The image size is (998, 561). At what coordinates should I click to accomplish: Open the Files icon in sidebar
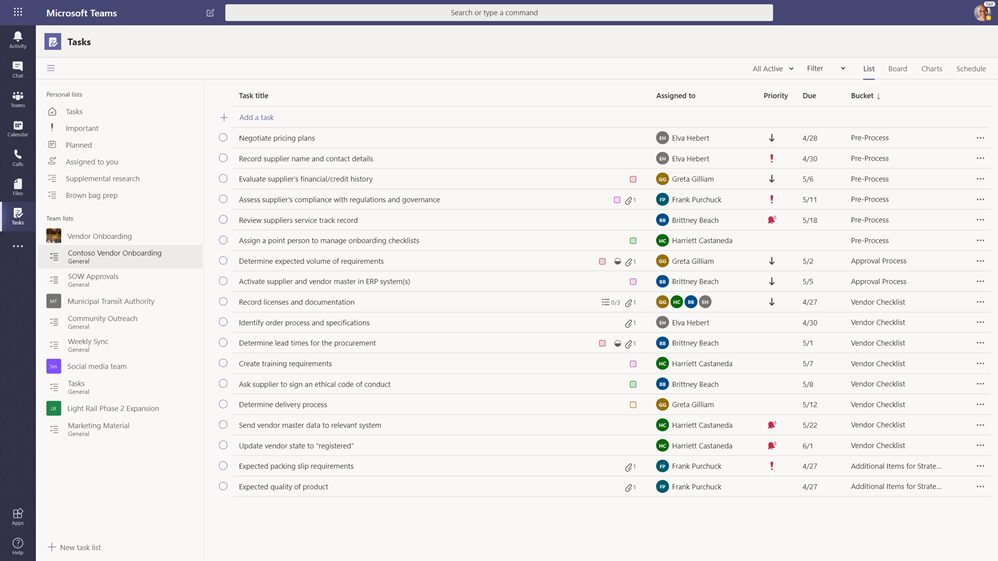[x=18, y=187]
